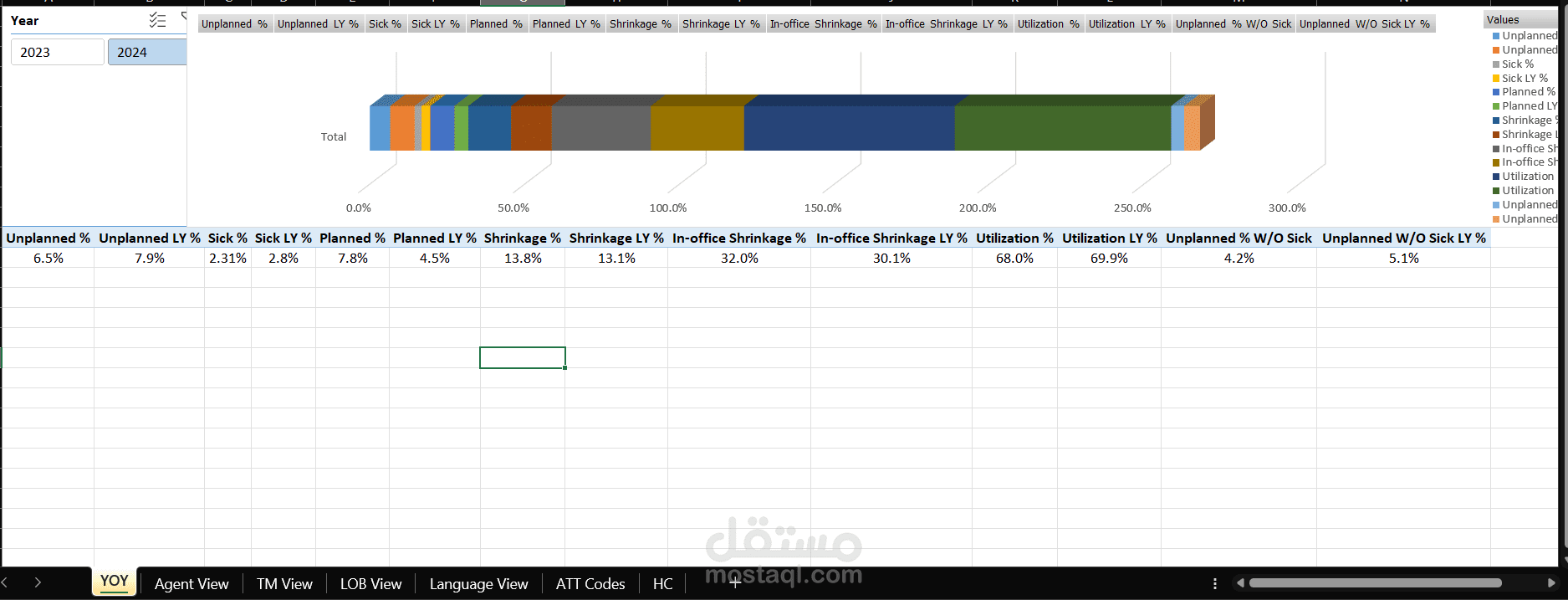Select the cell showing 7.9%
The image size is (1568, 600).
[150, 258]
